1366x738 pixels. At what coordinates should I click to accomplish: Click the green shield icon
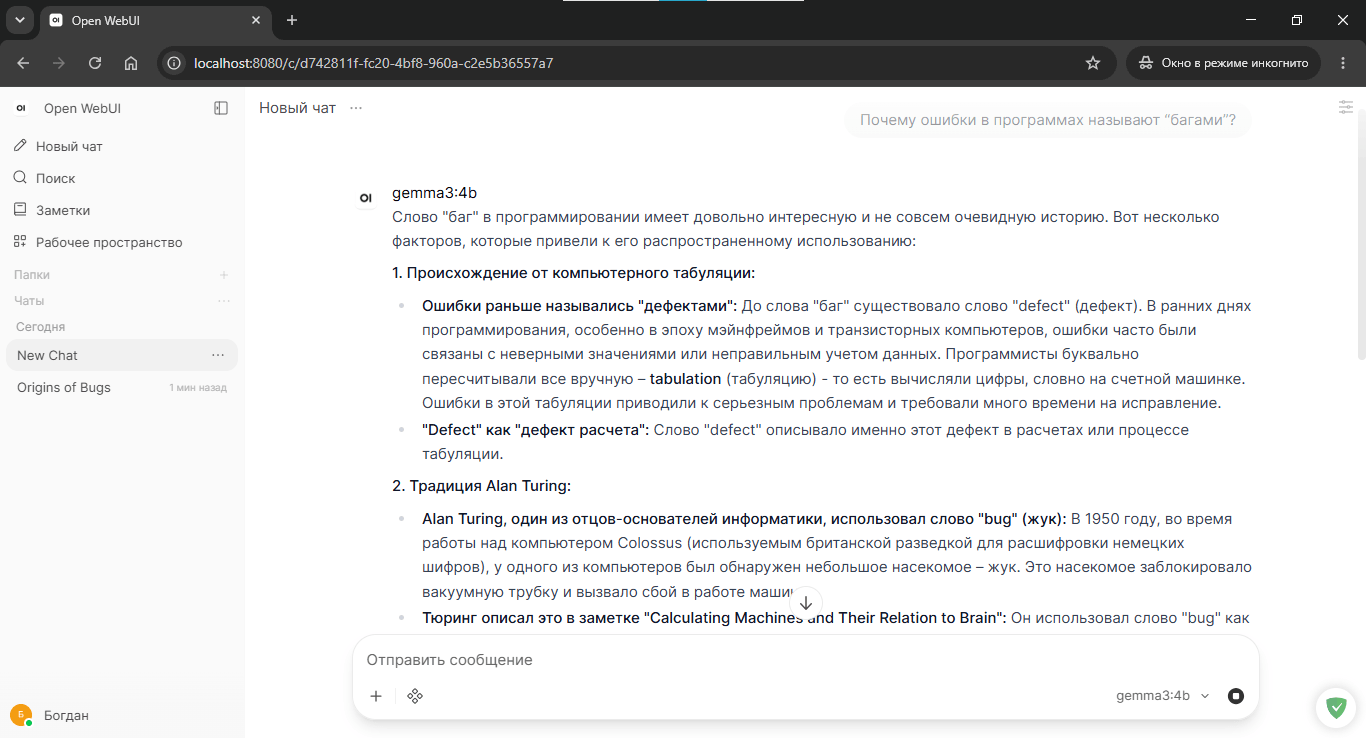point(1336,708)
